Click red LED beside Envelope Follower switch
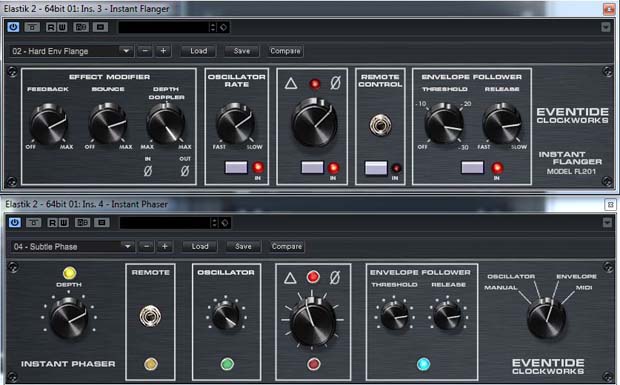The width and height of the screenshot is (620, 385). coord(497,168)
